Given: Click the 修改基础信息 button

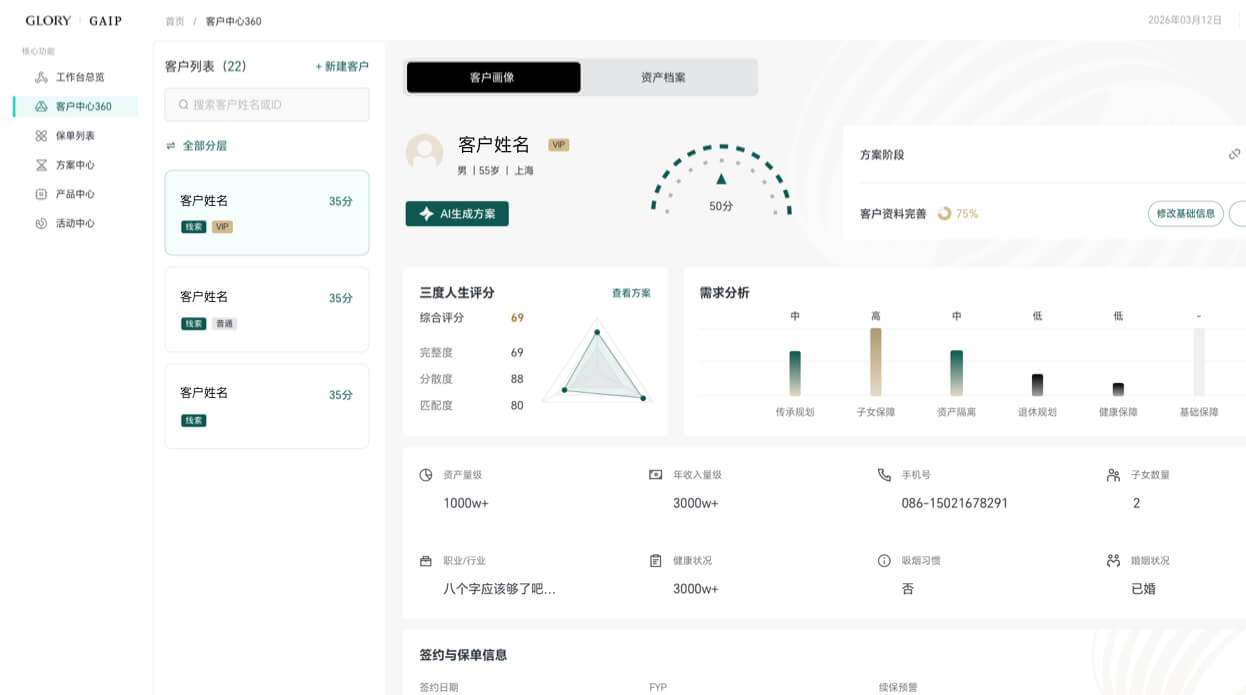Looking at the screenshot, I should [1185, 213].
